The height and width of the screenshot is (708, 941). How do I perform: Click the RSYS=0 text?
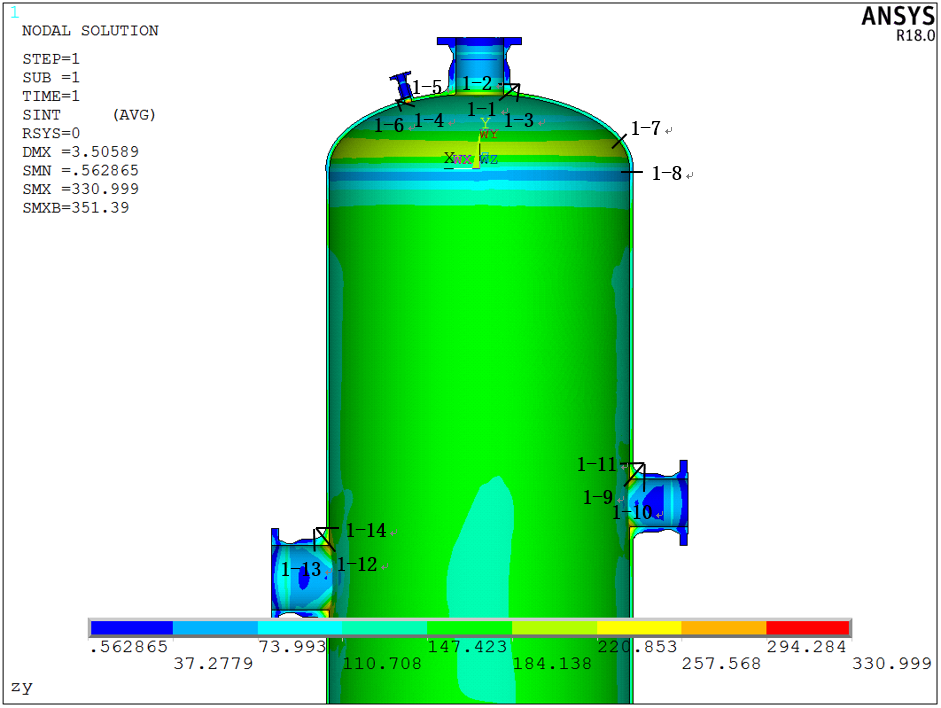[51, 133]
